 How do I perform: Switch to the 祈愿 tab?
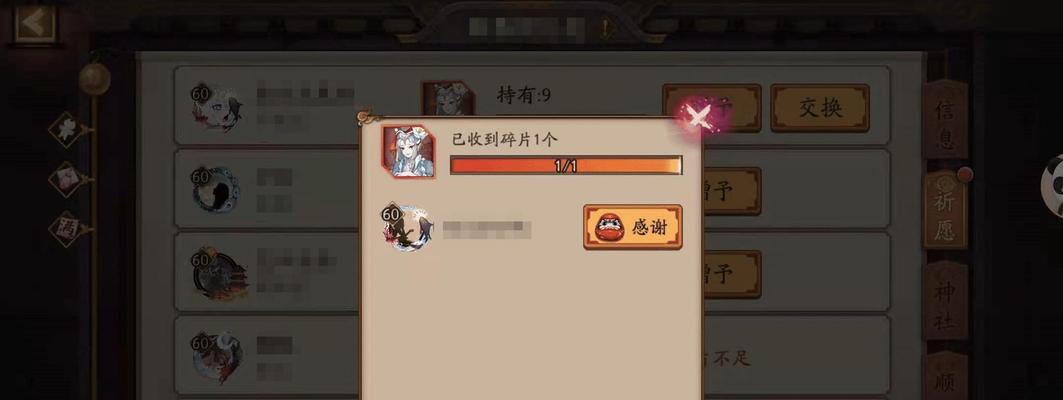945,209
